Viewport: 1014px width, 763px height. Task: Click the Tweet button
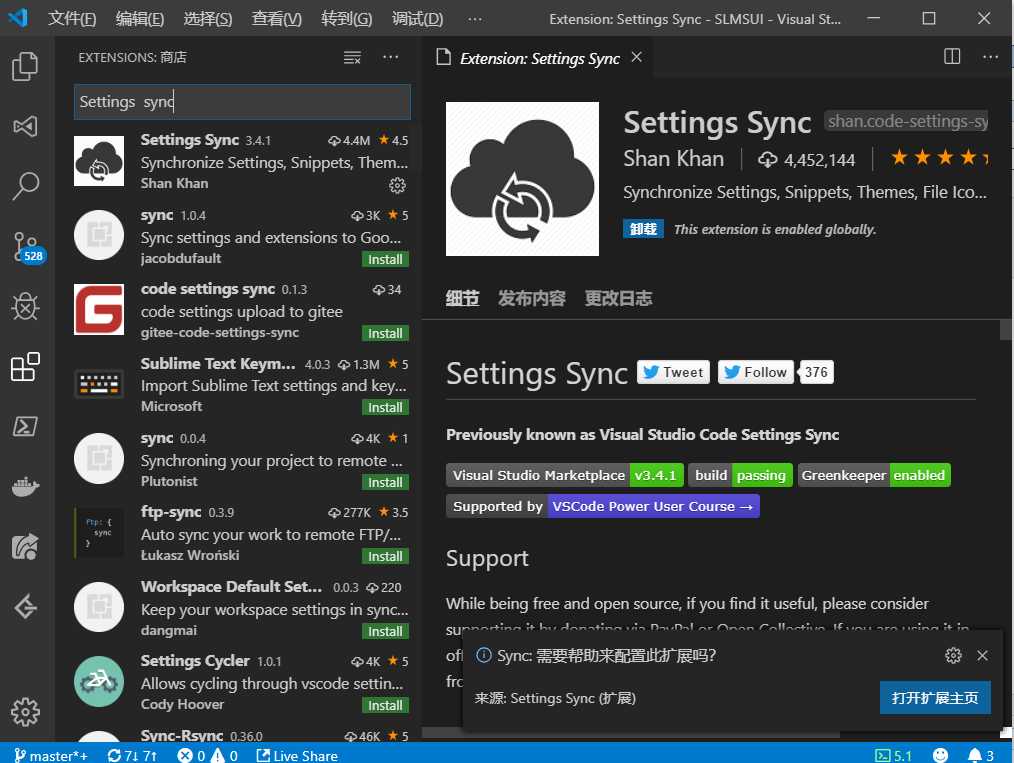pyautogui.click(x=673, y=372)
